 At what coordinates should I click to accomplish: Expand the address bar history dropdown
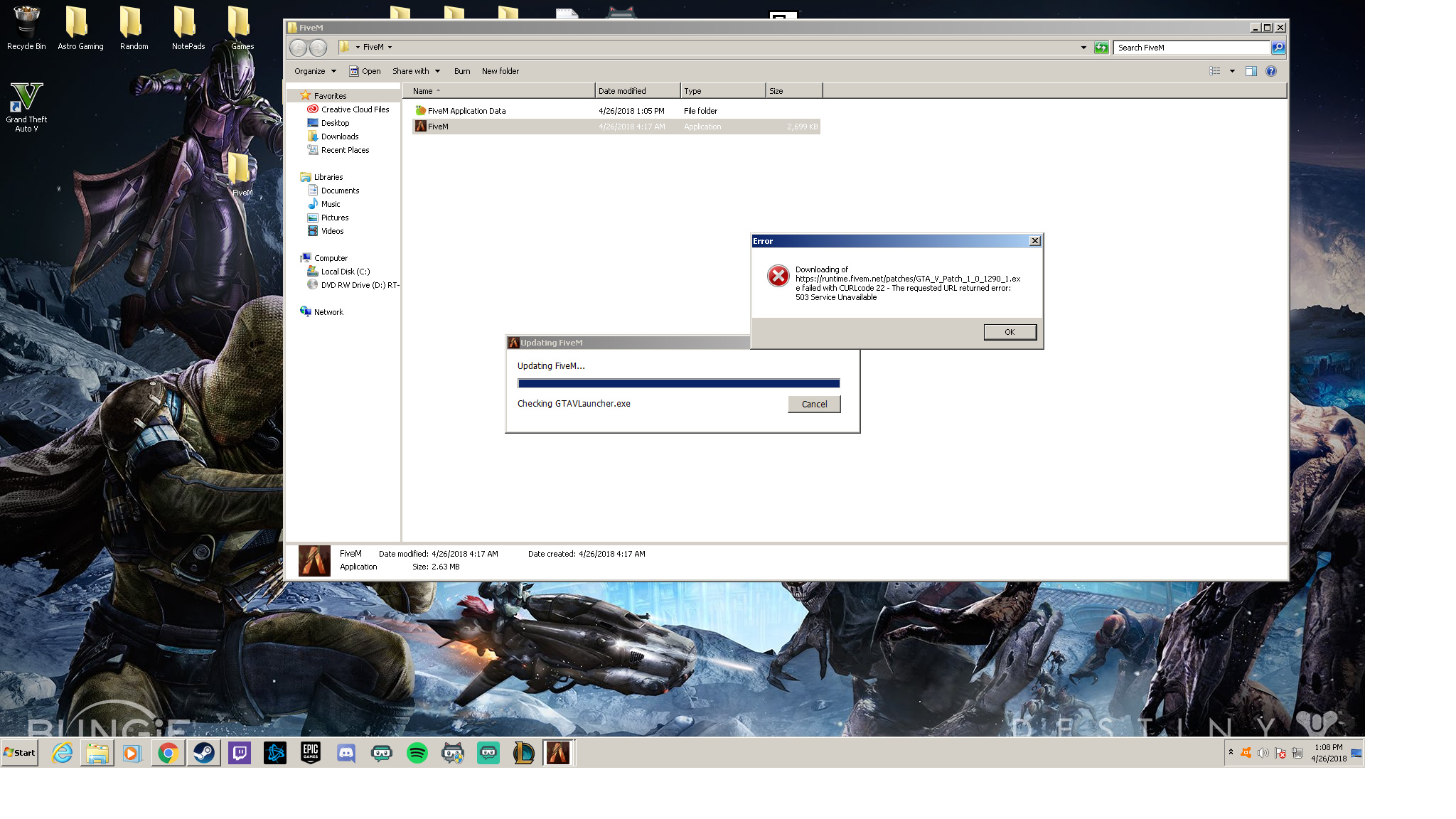tap(1083, 48)
